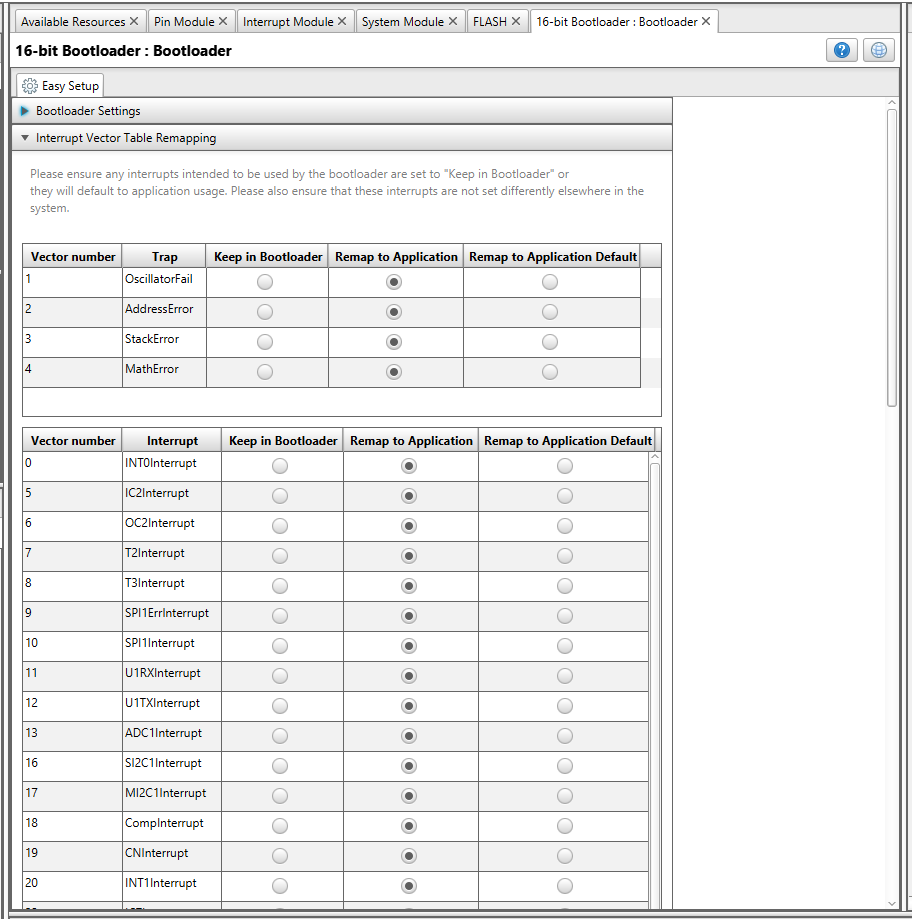Select the INT1Interrupt name cell

[172, 886]
